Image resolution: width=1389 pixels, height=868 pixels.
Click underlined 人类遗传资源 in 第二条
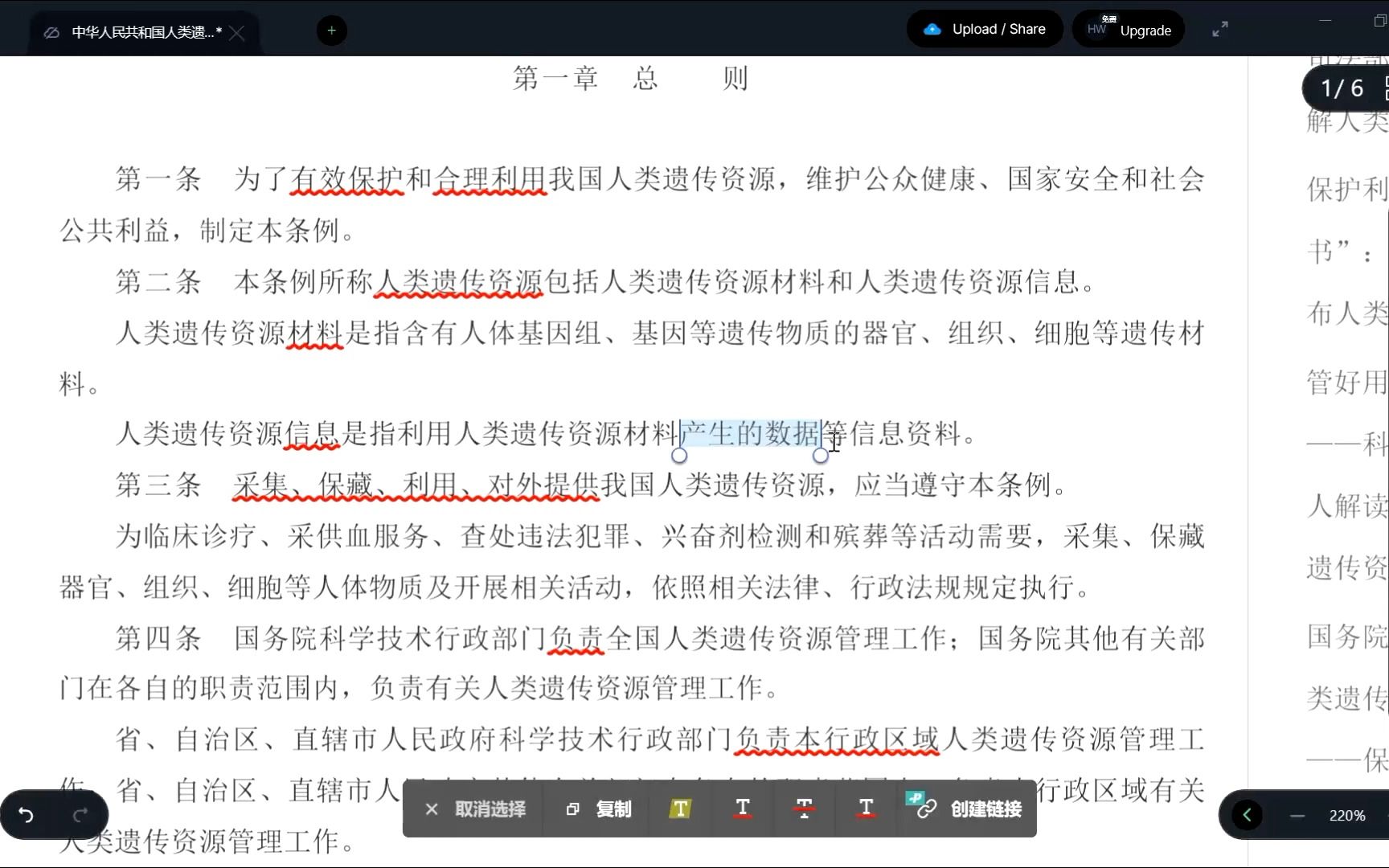coord(458,282)
